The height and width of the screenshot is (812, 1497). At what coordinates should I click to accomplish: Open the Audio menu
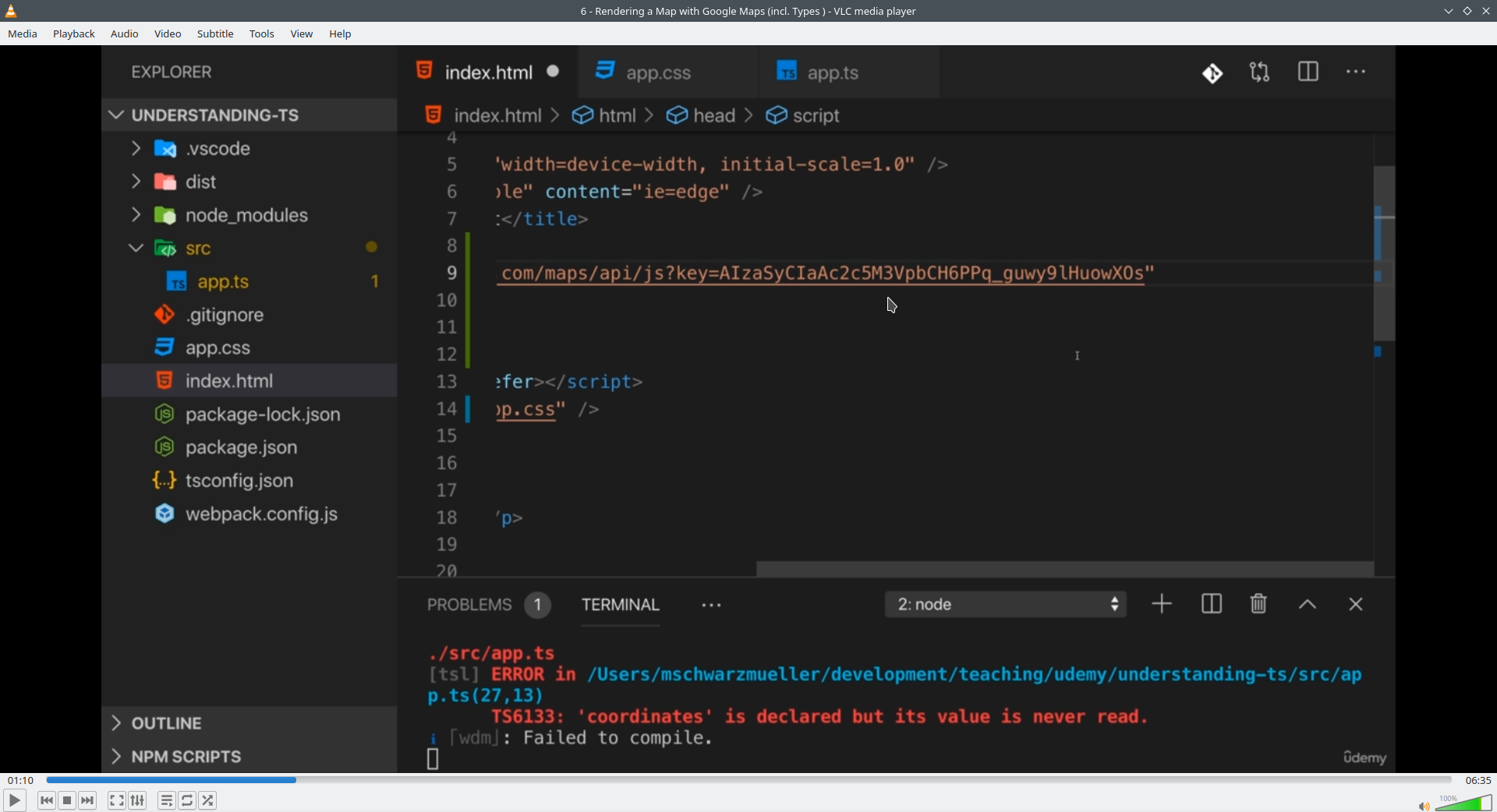(125, 34)
